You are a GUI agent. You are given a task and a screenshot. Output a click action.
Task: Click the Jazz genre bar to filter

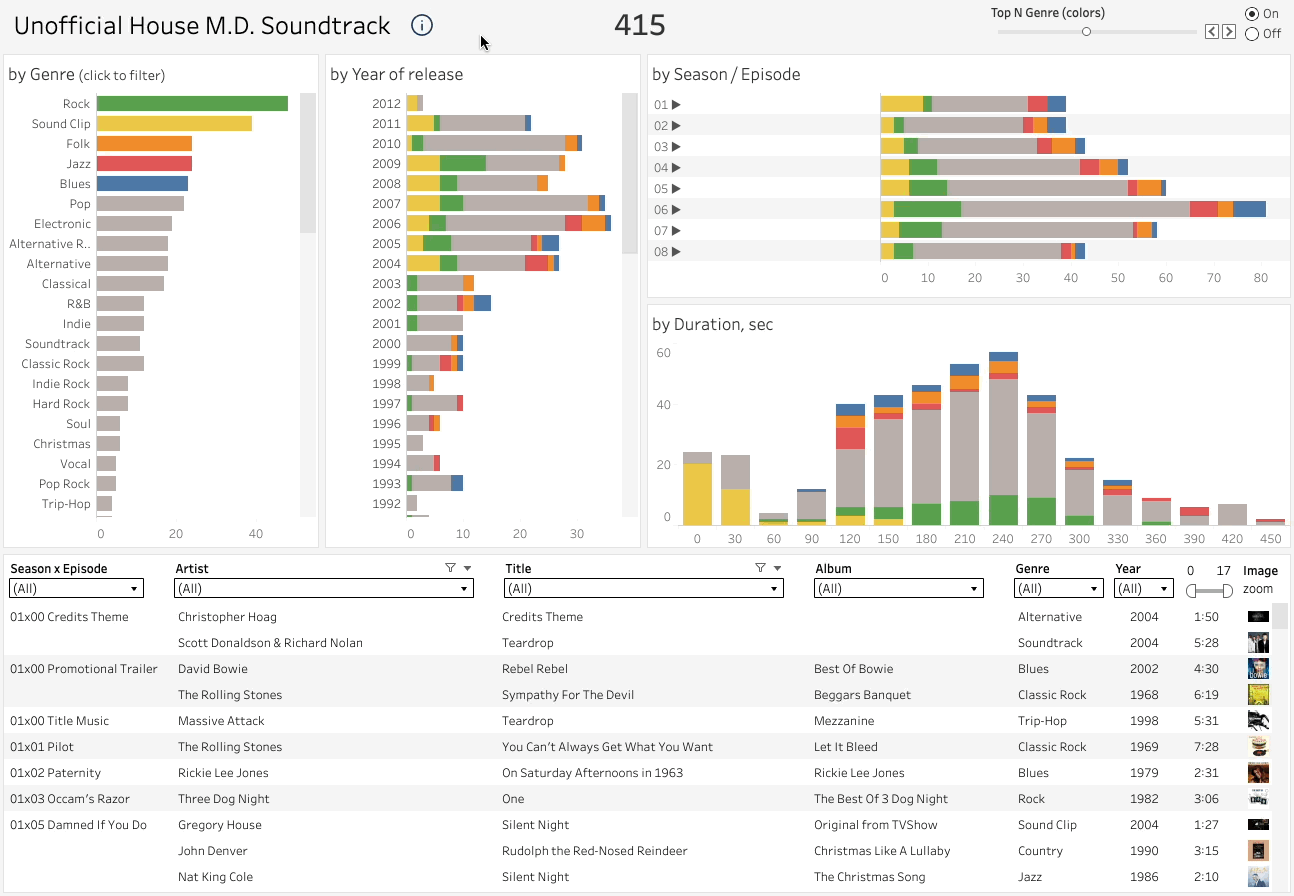click(144, 164)
